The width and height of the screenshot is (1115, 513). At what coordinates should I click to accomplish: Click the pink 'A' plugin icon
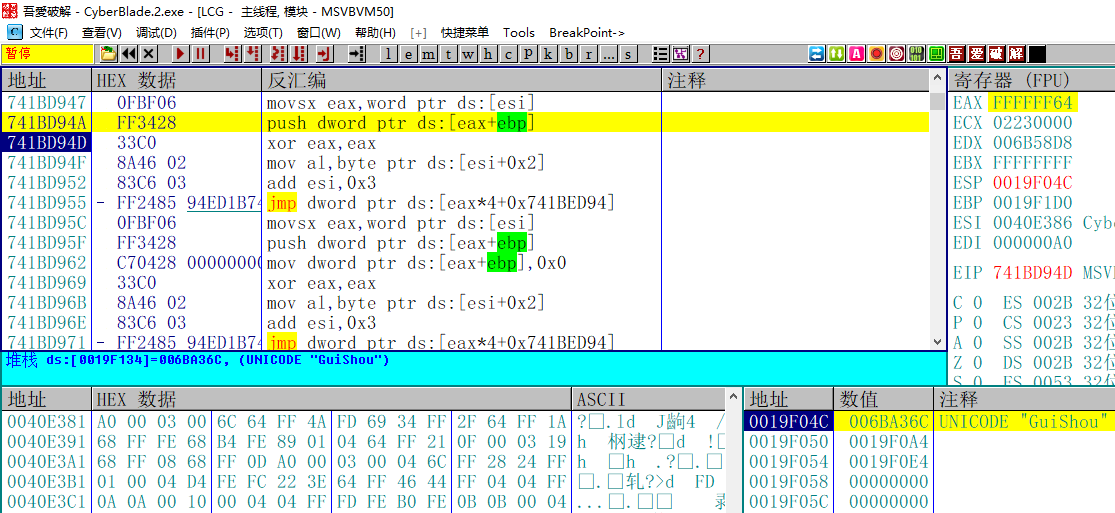(x=857, y=54)
